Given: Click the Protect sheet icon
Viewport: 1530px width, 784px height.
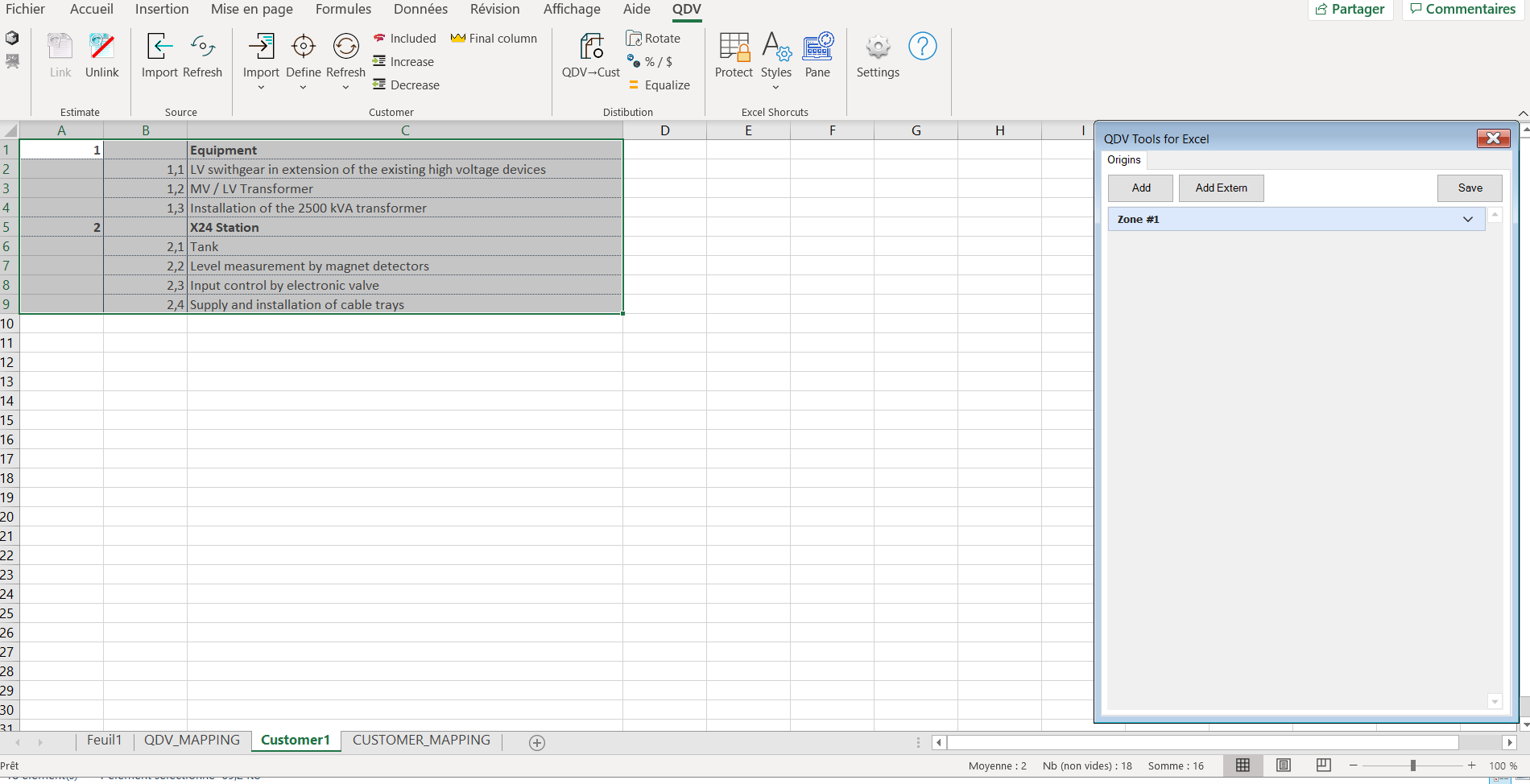Looking at the screenshot, I should click(x=734, y=47).
